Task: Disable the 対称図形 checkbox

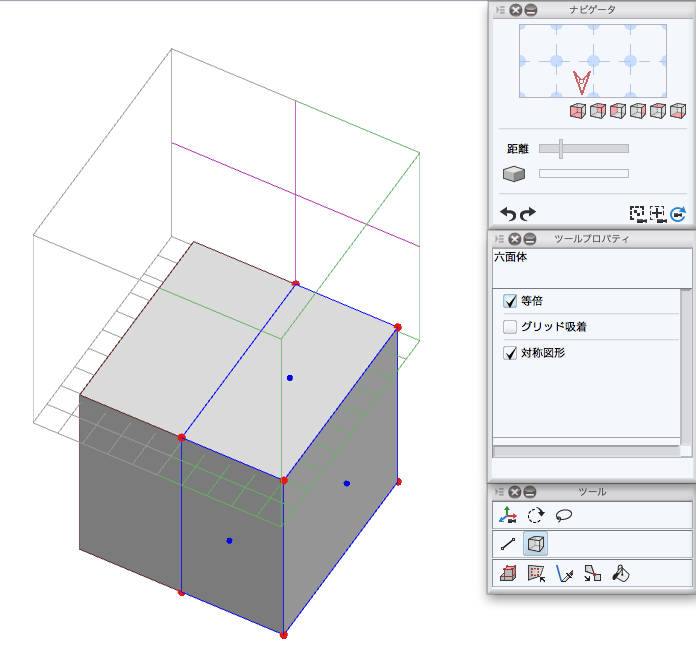Action: pos(510,353)
